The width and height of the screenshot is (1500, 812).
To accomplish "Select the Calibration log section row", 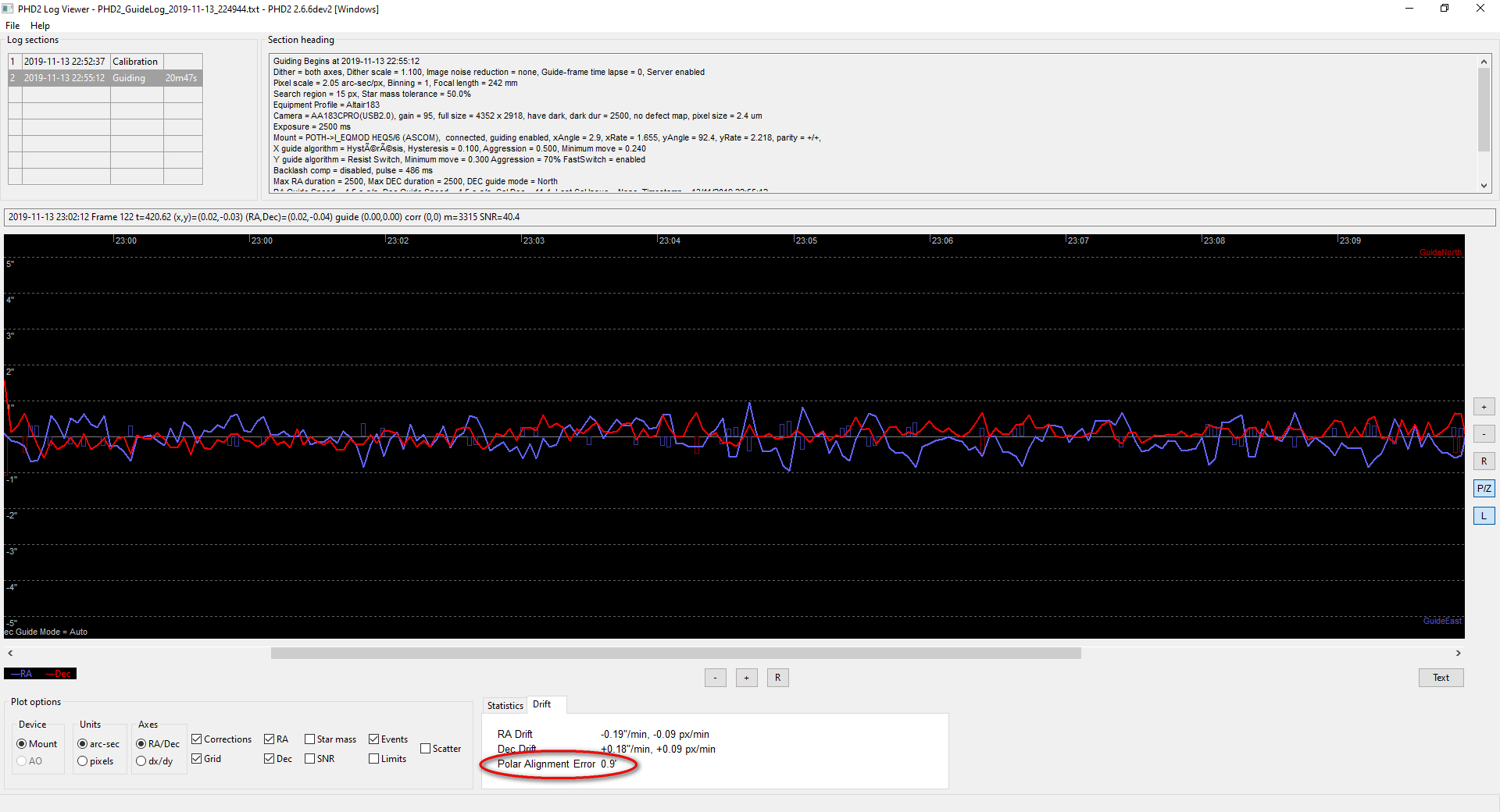I will coord(105,62).
